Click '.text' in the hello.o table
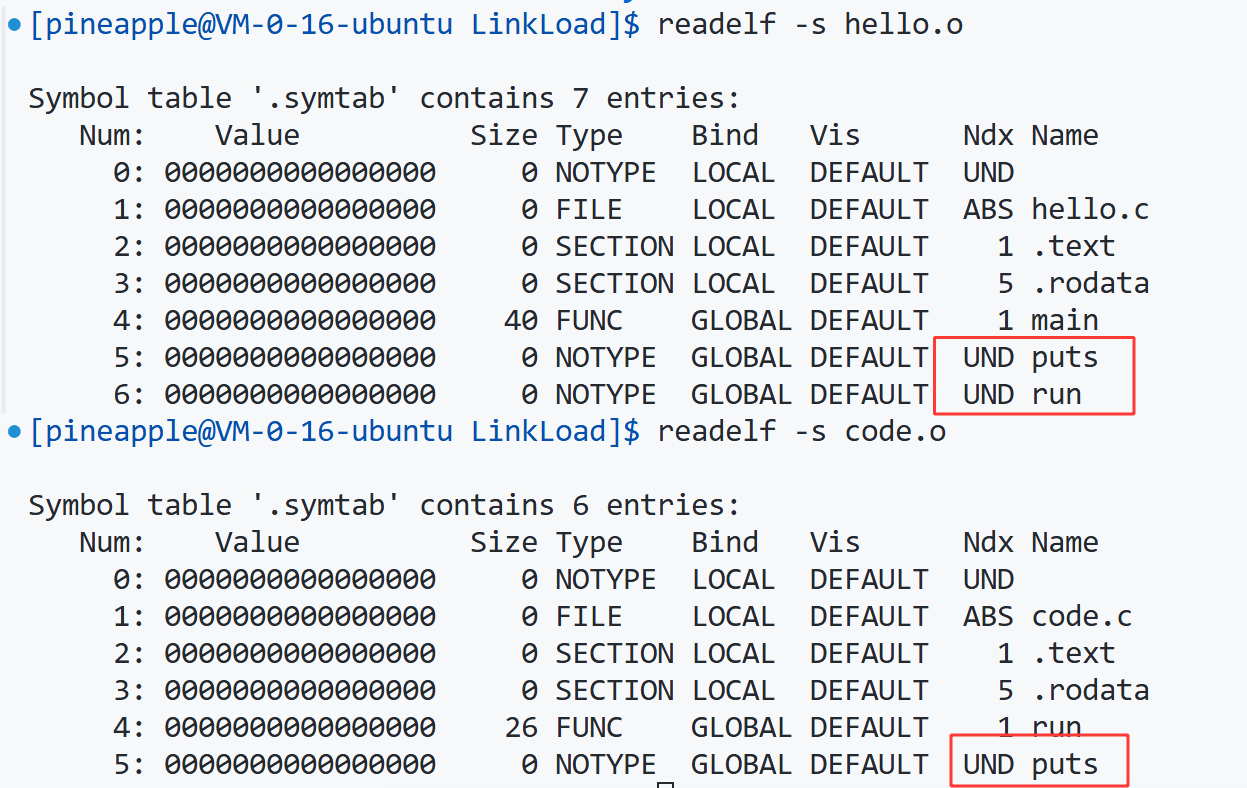The image size is (1247, 788). click(x=1073, y=247)
